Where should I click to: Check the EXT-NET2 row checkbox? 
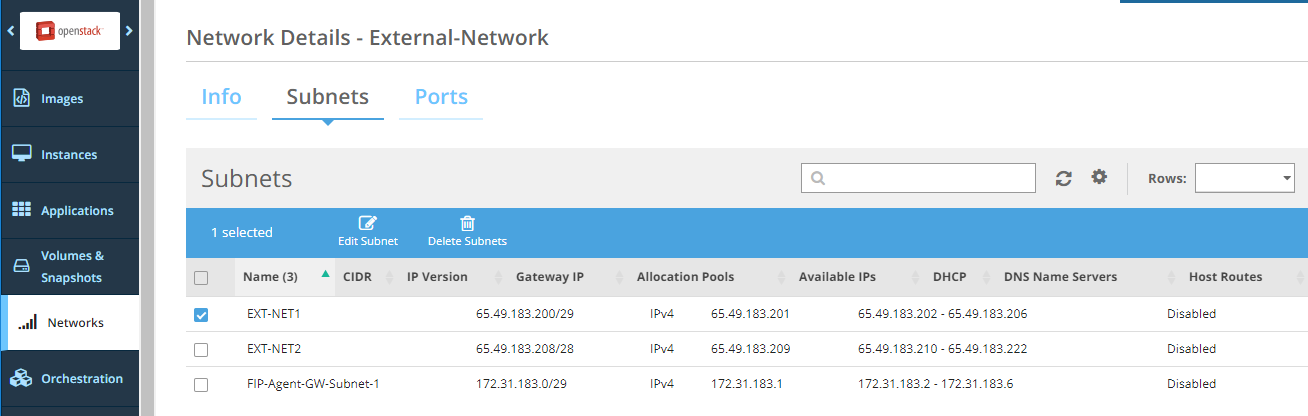click(201, 349)
